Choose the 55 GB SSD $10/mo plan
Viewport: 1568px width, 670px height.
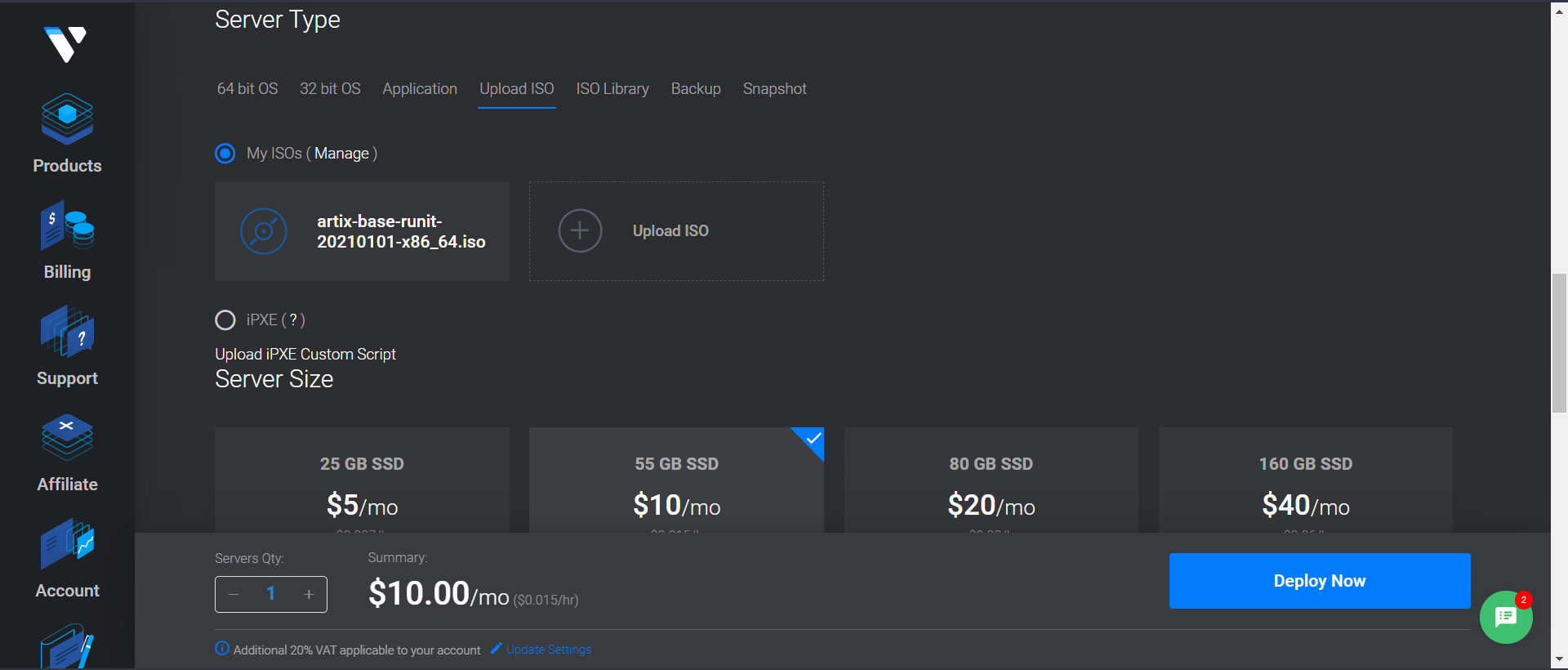point(676,480)
